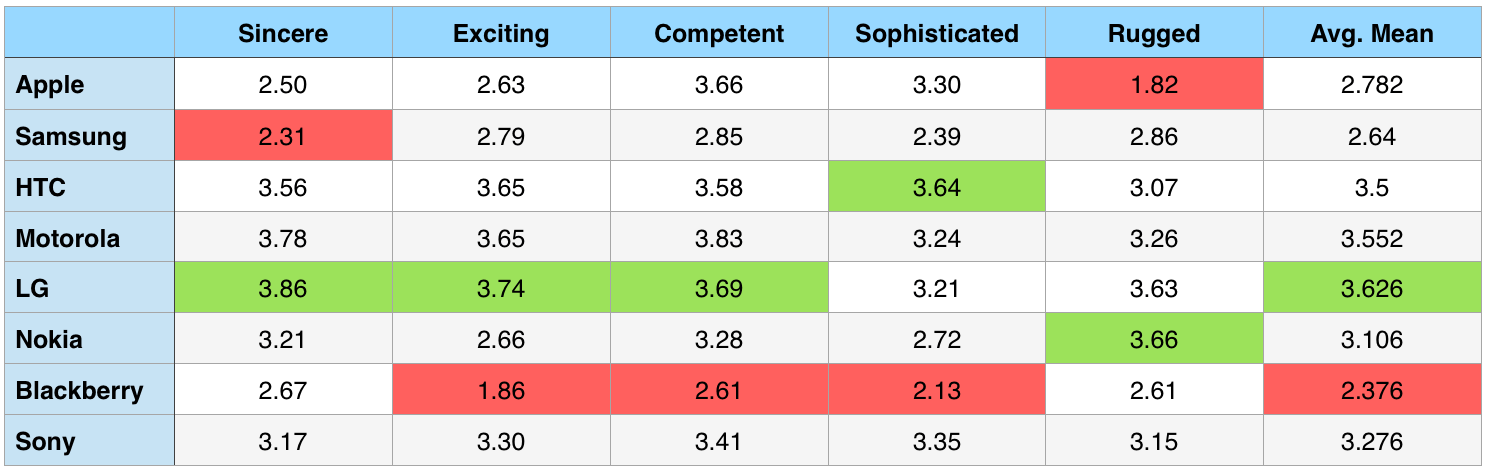This screenshot has height=470, width=1486.
Task: Select Blackberry's red Avg. Mean cell 2.376
Action: click(x=1372, y=391)
